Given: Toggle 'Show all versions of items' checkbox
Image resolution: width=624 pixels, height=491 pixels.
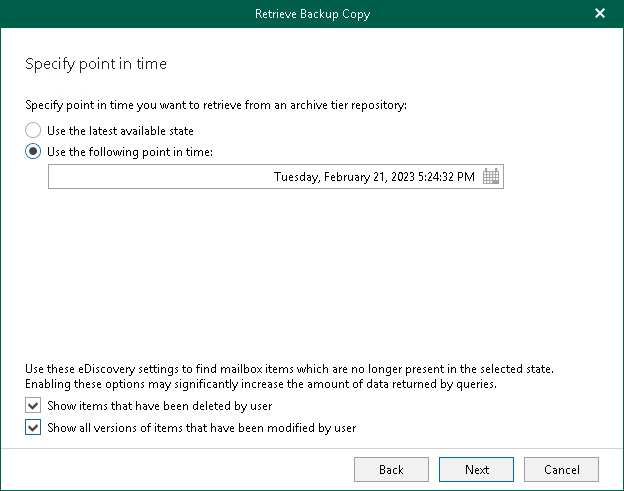Looking at the screenshot, I should 34,428.
